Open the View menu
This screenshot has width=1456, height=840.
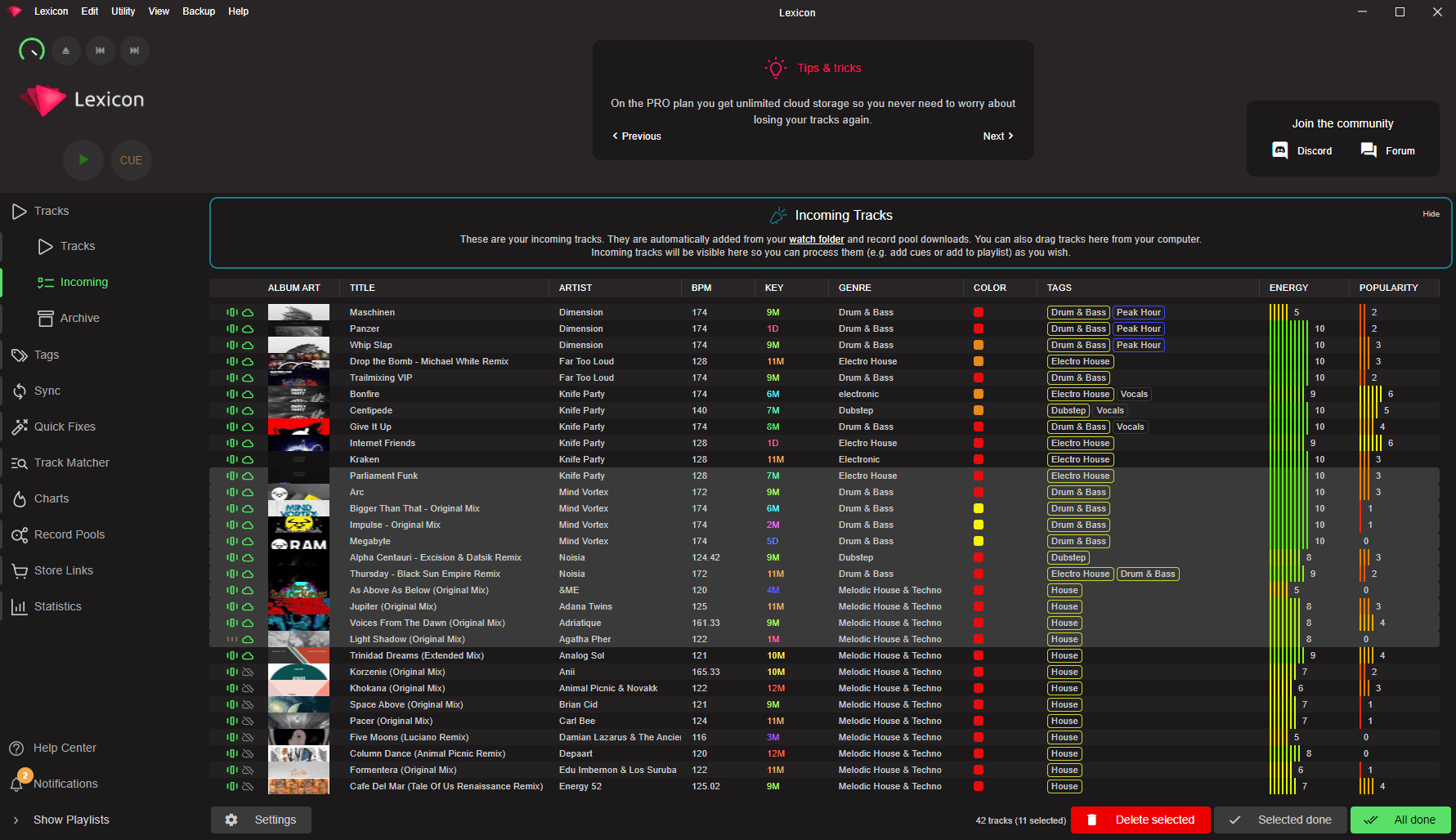pyautogui.click(x=159, y=11)
